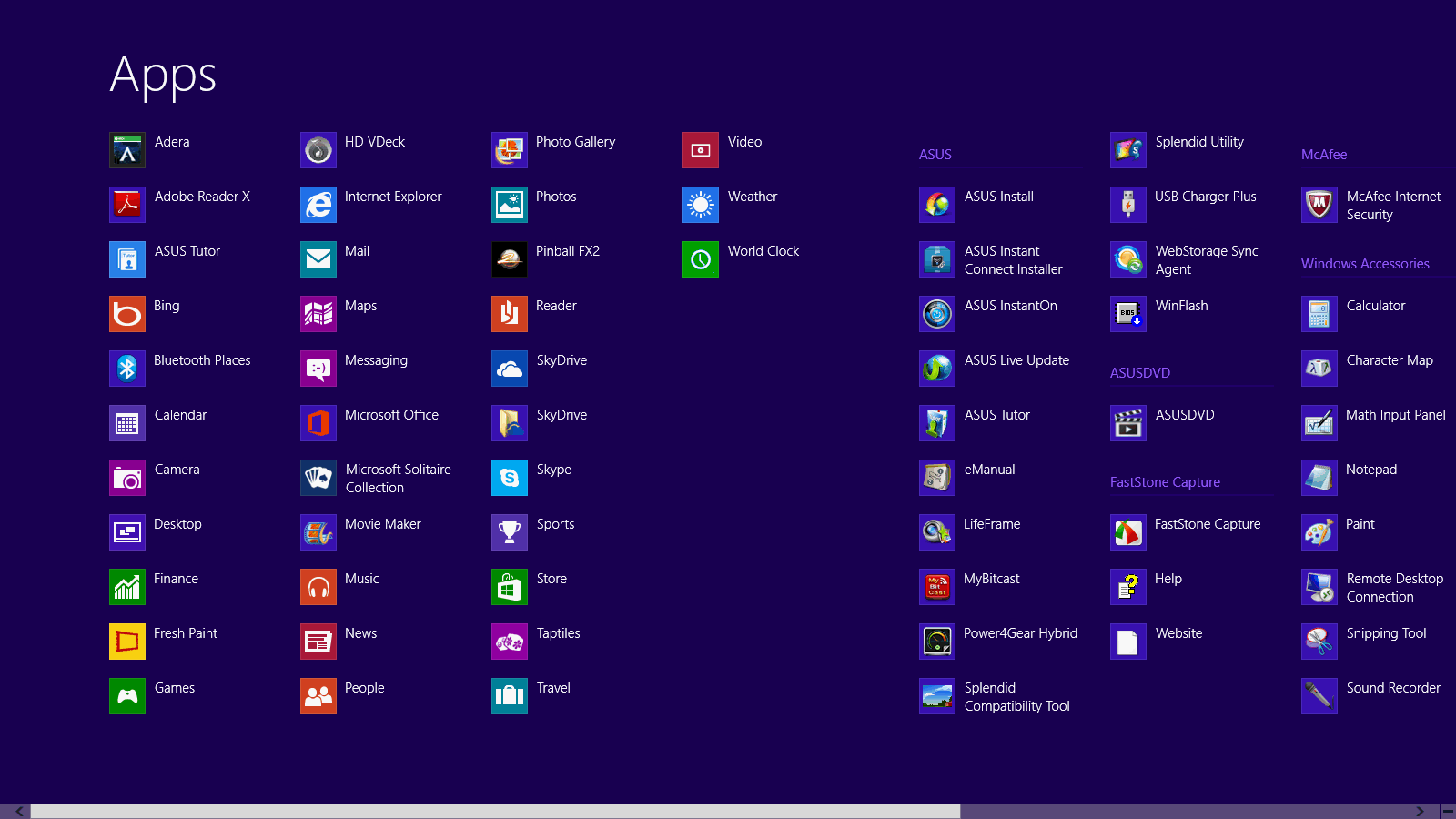Open the Mail app icon

pyautogui.click(x=318, y=259)
